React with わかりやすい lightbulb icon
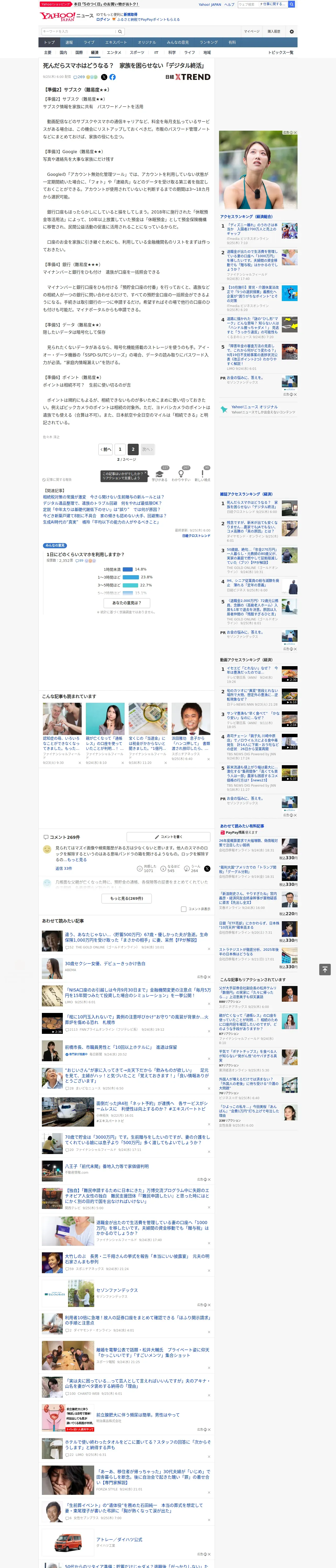This screenshot has height=1568, width=336. coord(181,473)
